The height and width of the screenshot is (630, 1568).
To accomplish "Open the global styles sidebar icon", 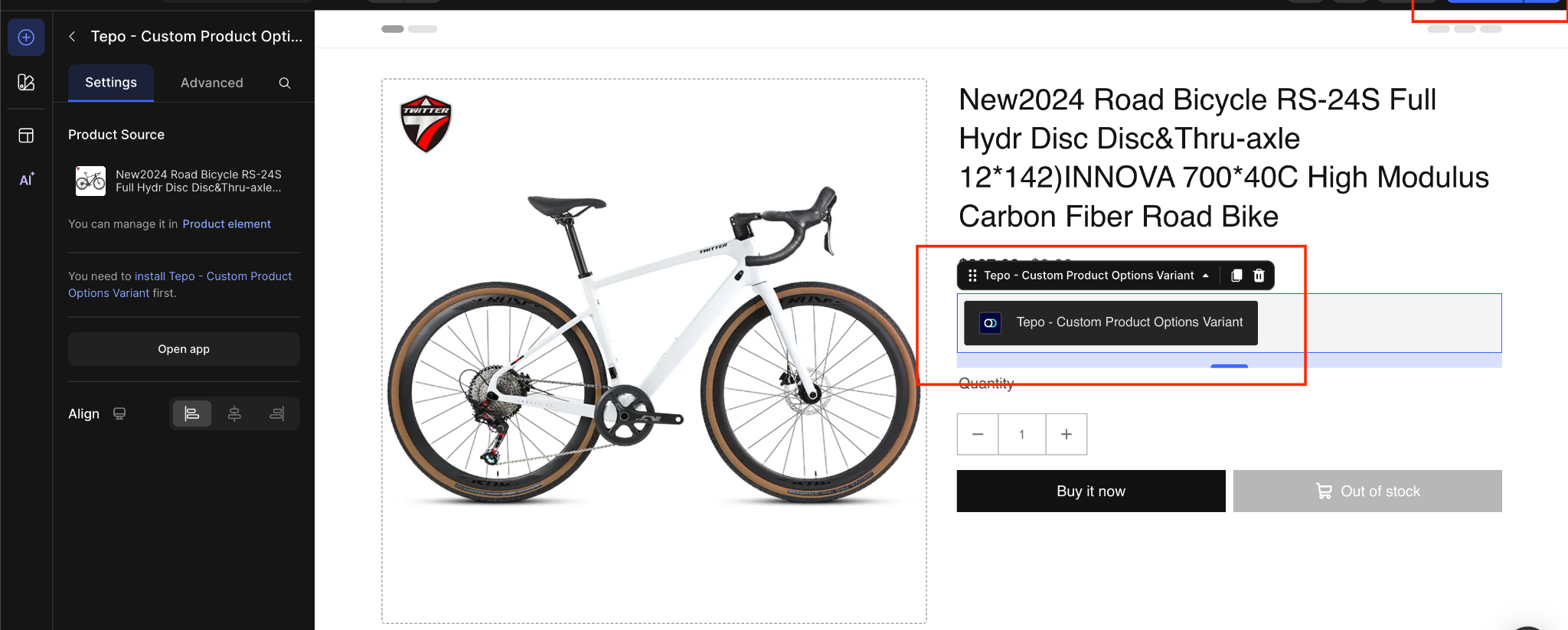I will coord(26,83).
